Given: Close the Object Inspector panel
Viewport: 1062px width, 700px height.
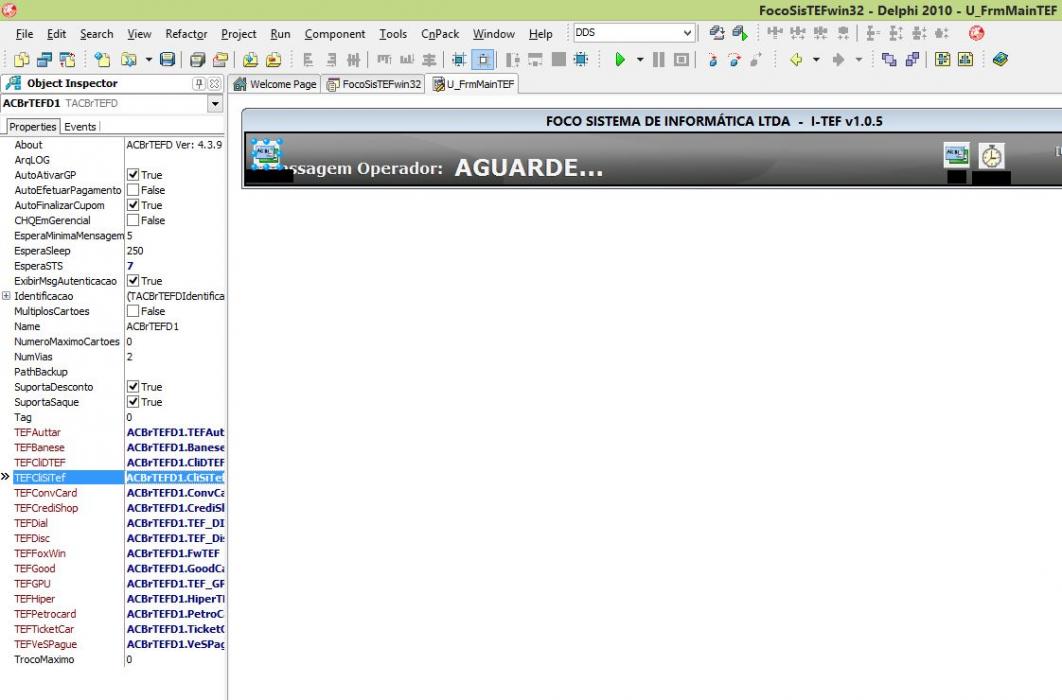Looking at the screenshot, I should pos(214,83).
